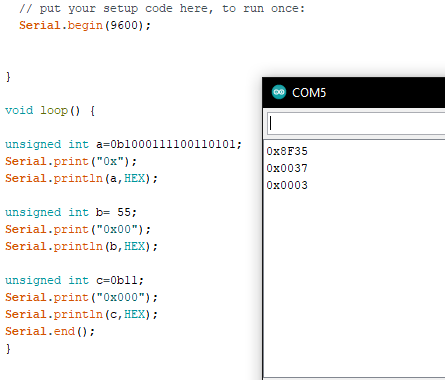This screenshot has width=445, height=380.
Task: Click the COM5 window title text
Action: click(x=309, y=93)
